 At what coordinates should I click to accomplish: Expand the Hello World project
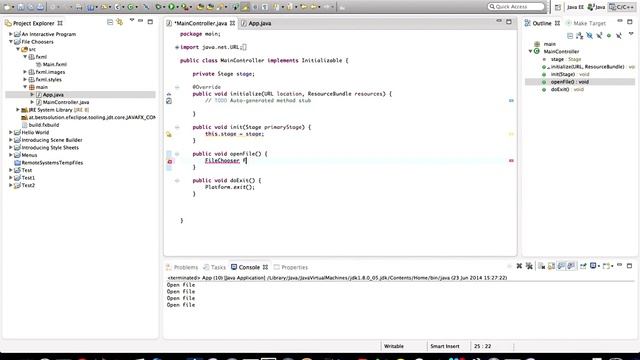click(x=11, y=132)
